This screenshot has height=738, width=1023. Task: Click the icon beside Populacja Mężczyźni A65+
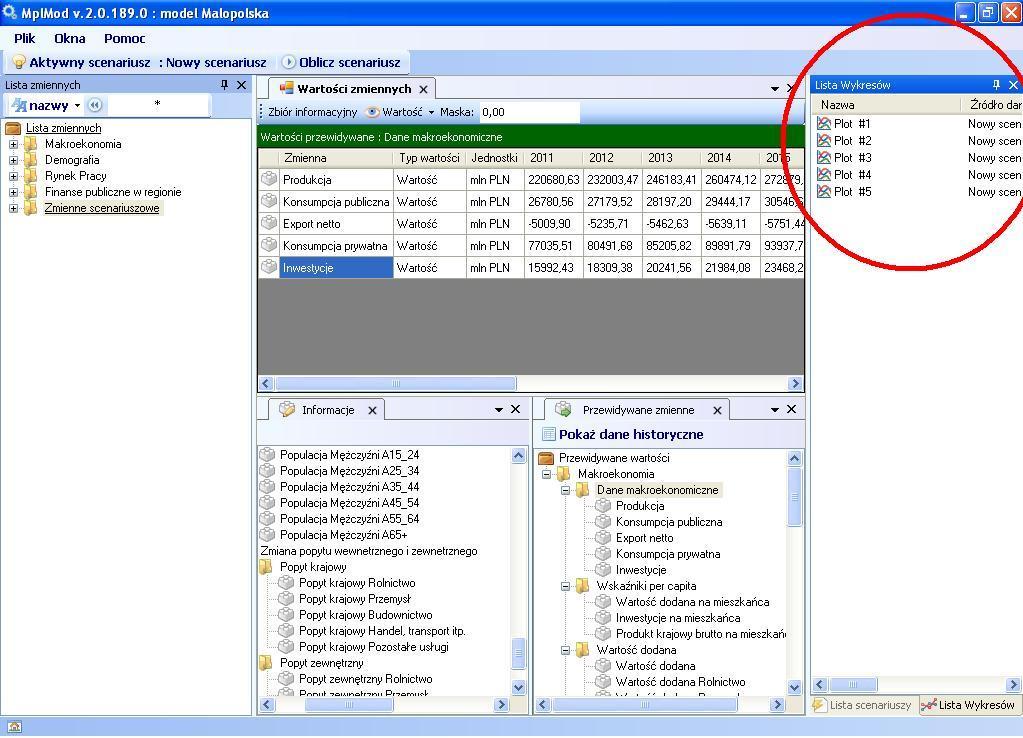[267, 534]
